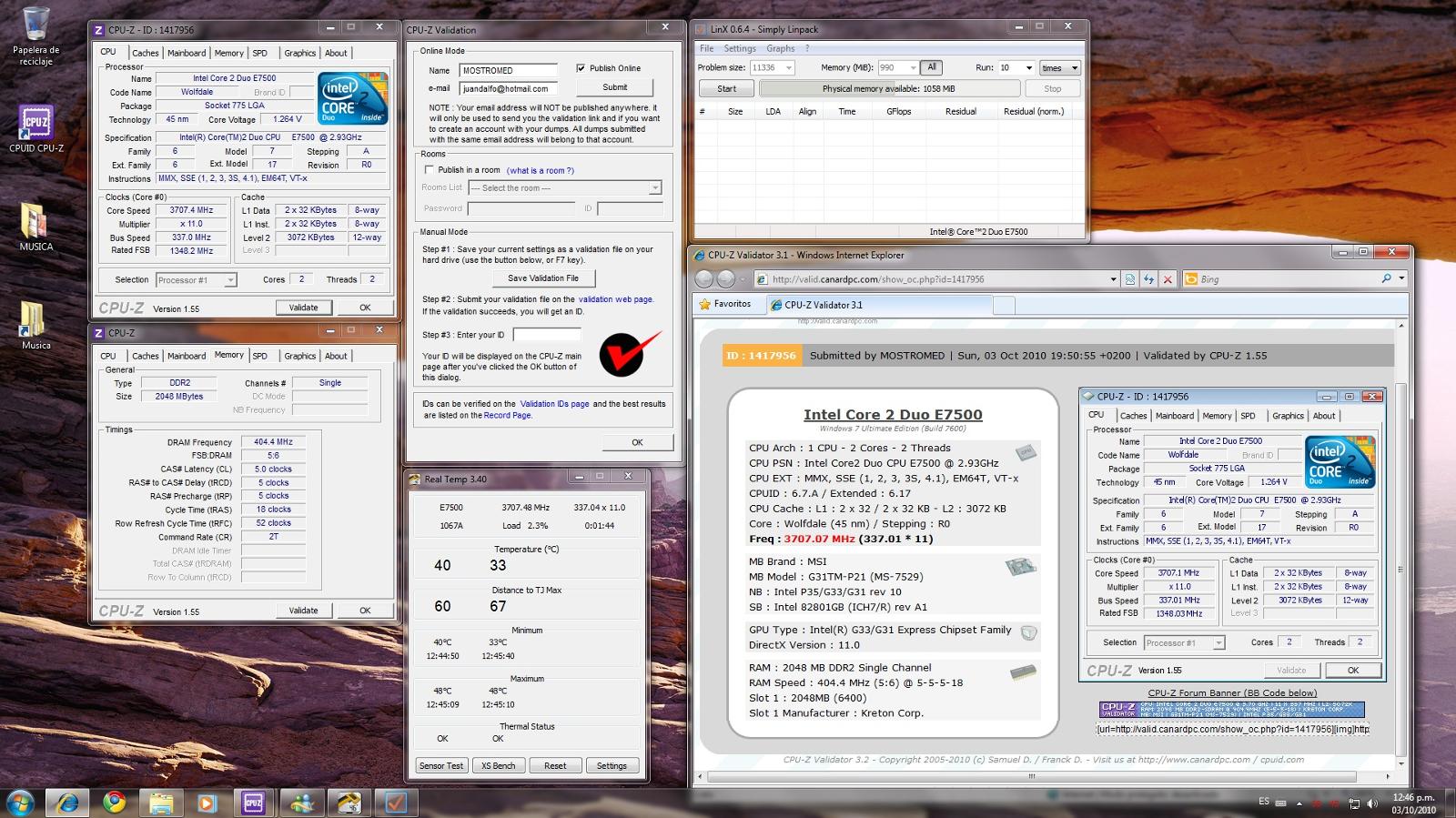Image resolution: width=1456 pixels, height=818 pixels.
Task: Open the Processor #1 selection dropdown
Action: 197,280
